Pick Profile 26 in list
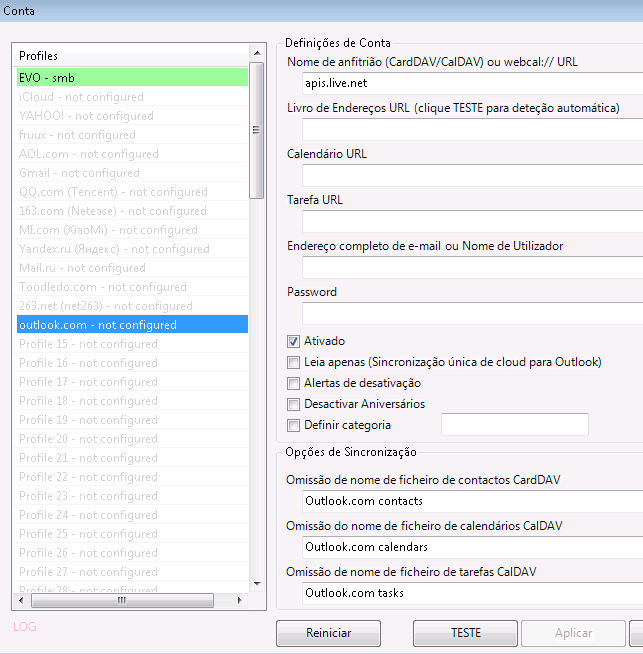The image size is (643, 654). (132, 553)
